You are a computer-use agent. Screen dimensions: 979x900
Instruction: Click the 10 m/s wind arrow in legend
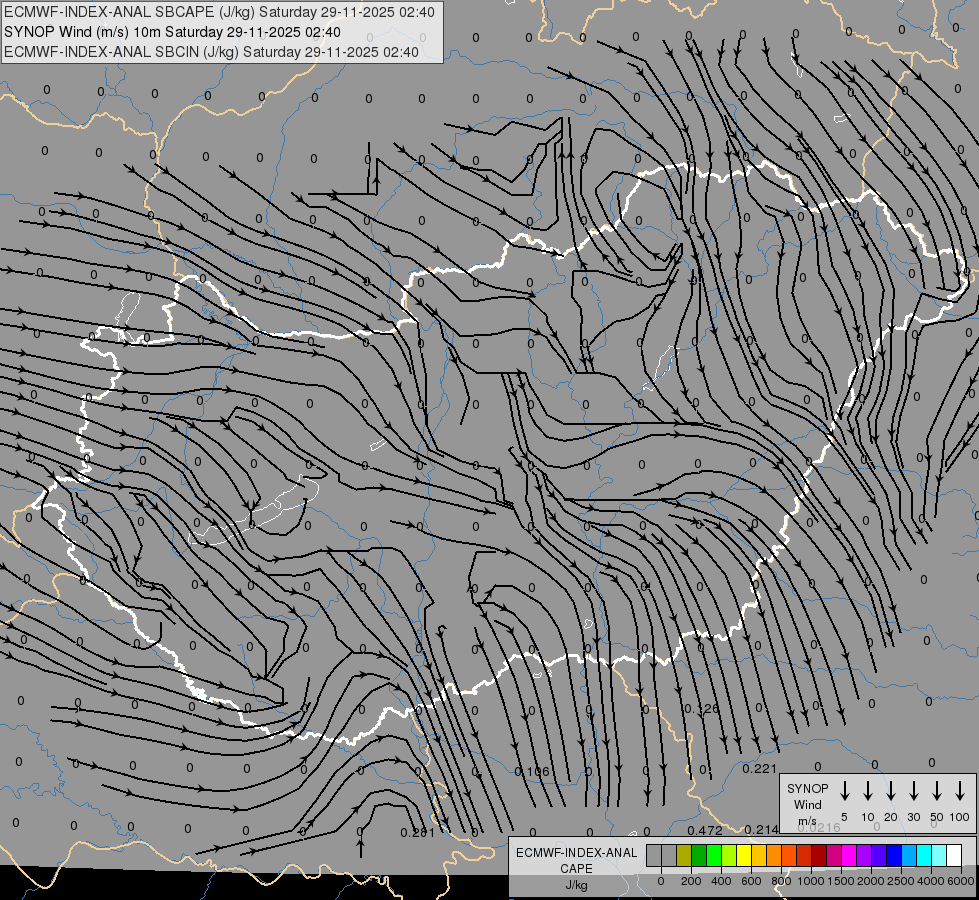(x=868, y=791)
